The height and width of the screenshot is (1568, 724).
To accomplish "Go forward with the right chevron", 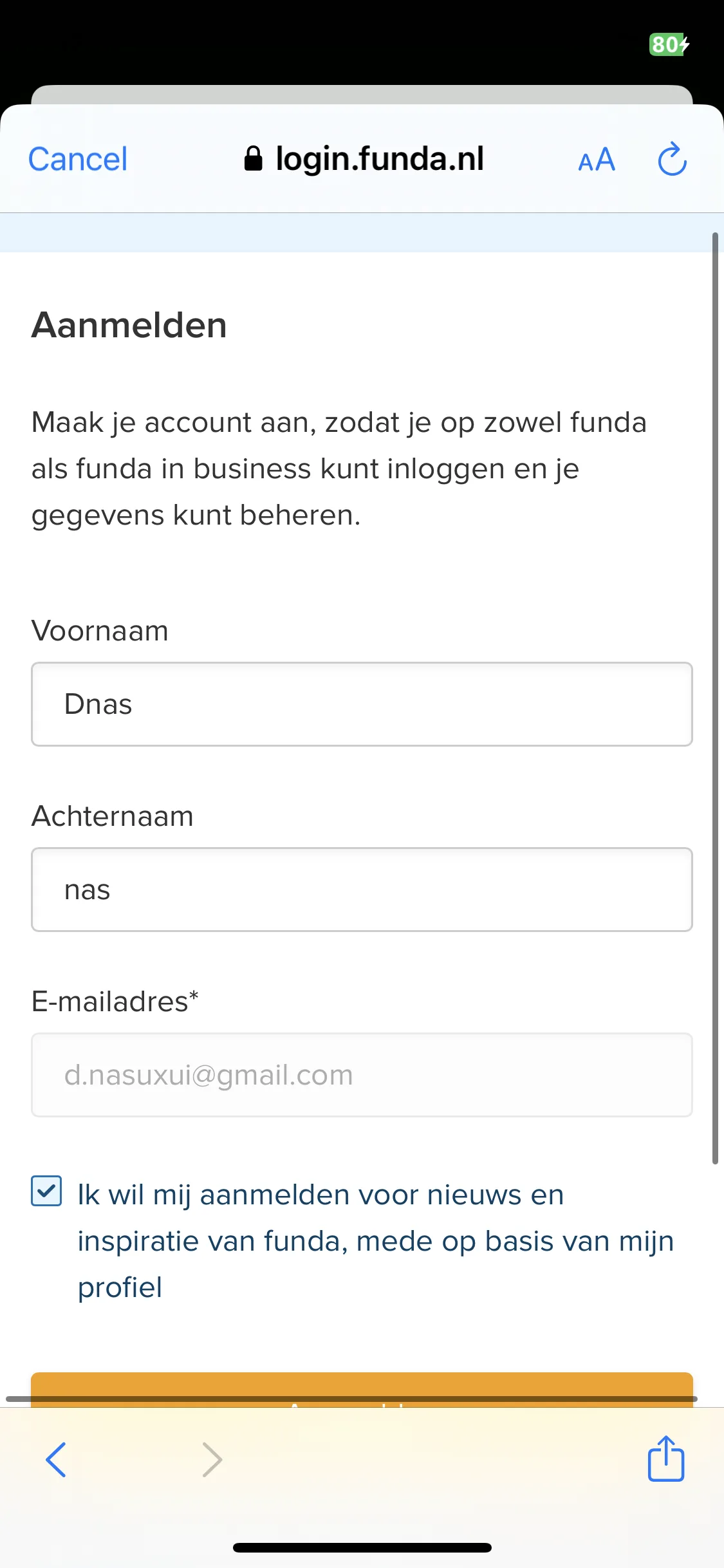I will [212, 1459].
